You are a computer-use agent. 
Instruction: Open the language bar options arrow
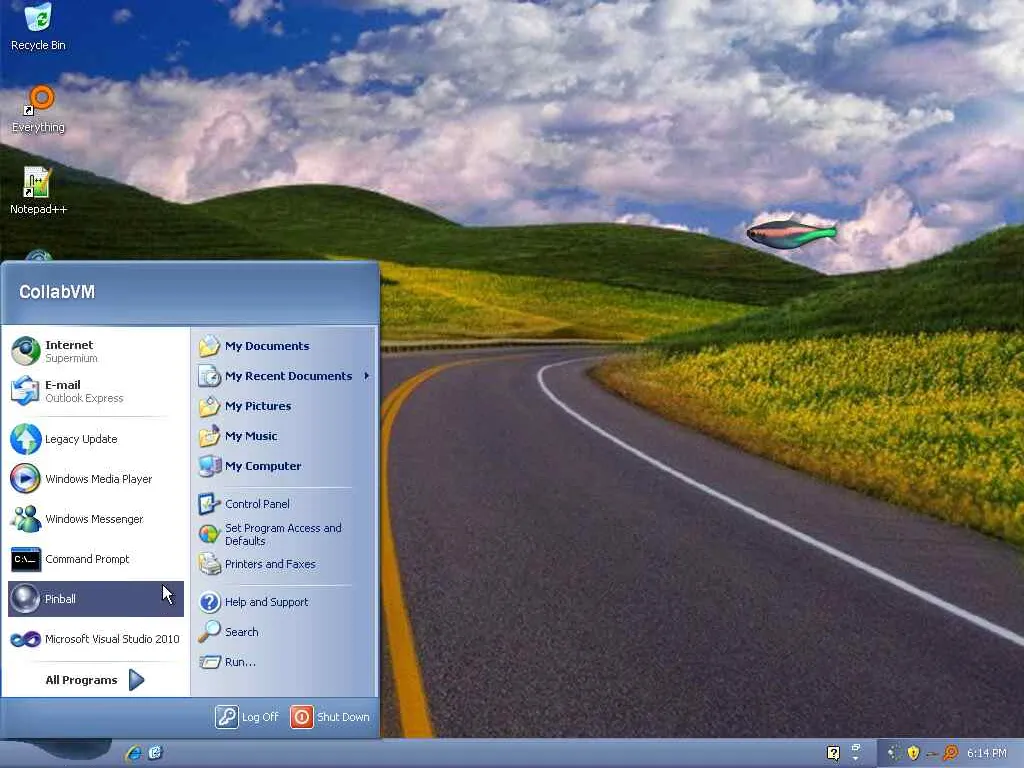[856, 758]
